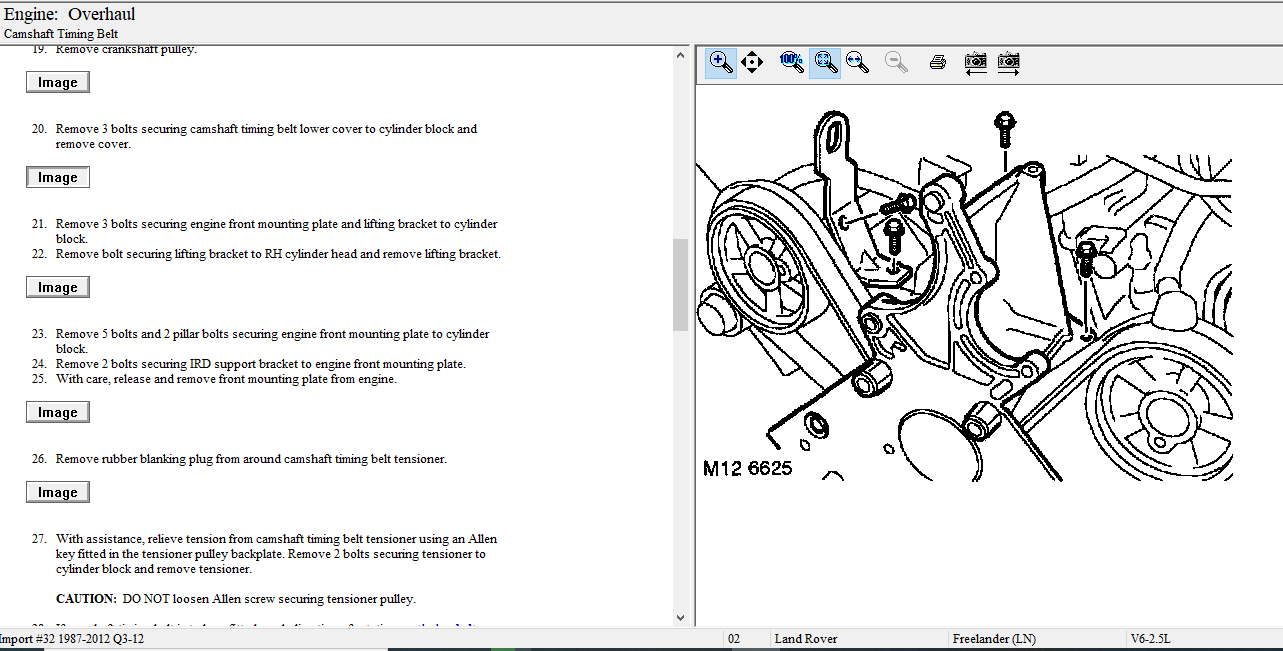This screenshot has height=651, width=1283.
Task: Click step 27 tensioner Allen key text
Action: [276, 554]
